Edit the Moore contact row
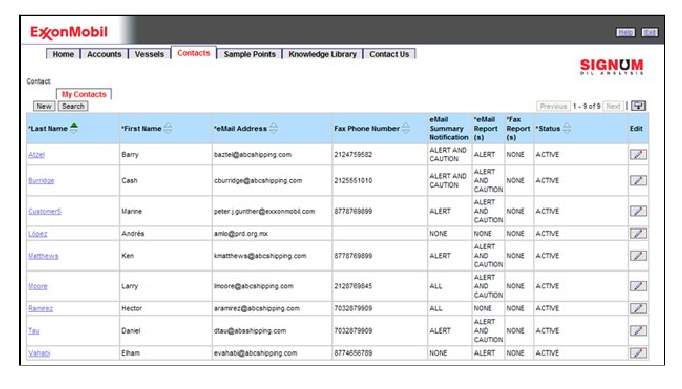 (x=638, y=286)
